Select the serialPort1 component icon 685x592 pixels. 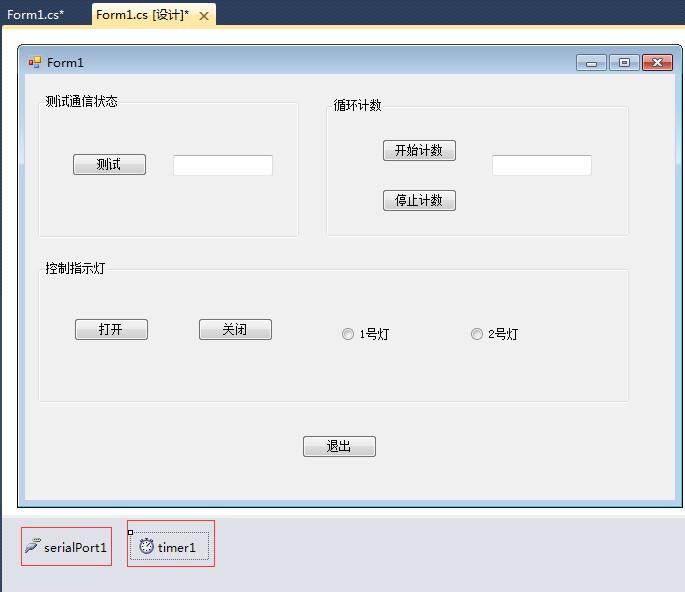[33, 546]
